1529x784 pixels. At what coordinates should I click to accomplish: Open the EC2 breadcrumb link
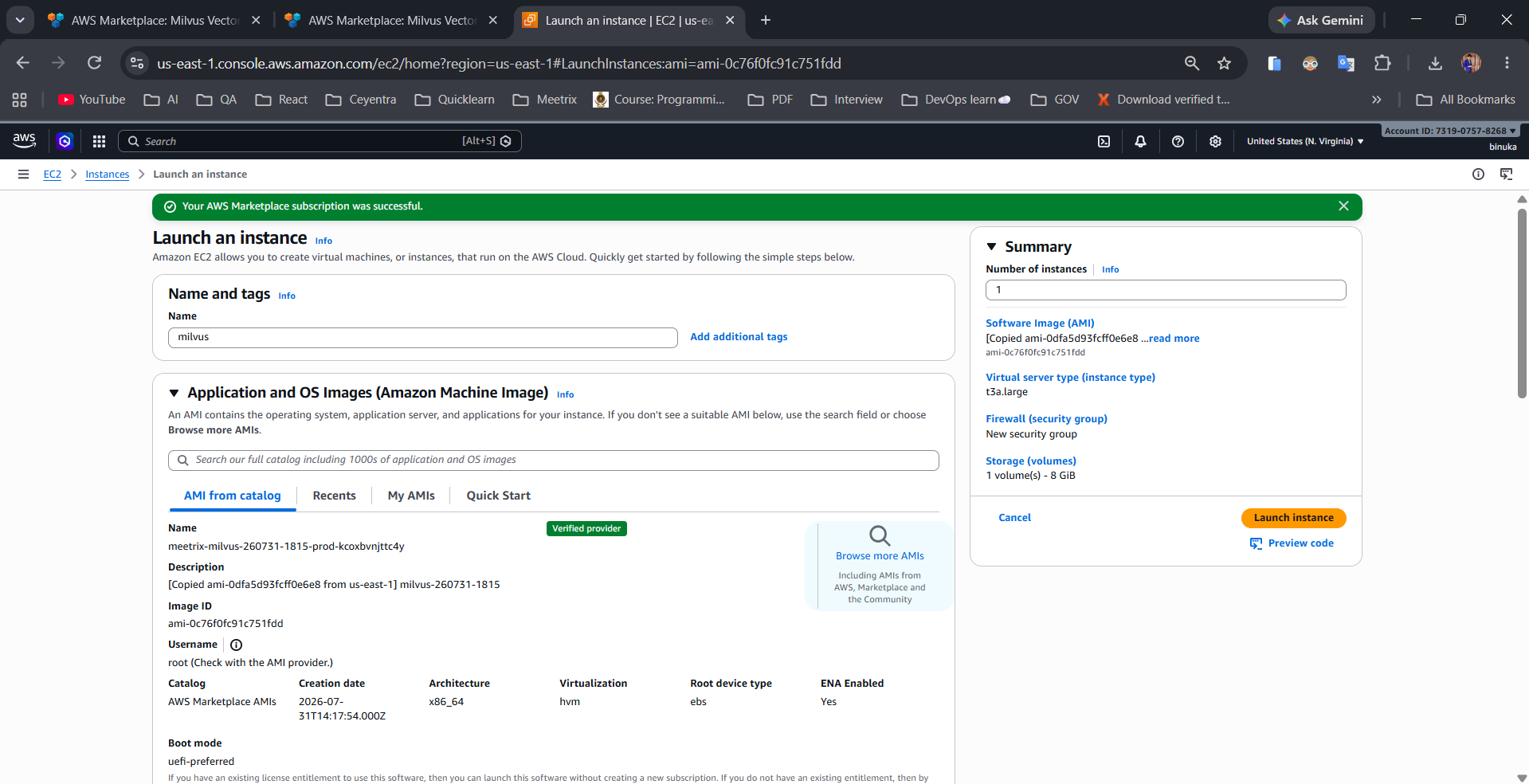[53, 174]
